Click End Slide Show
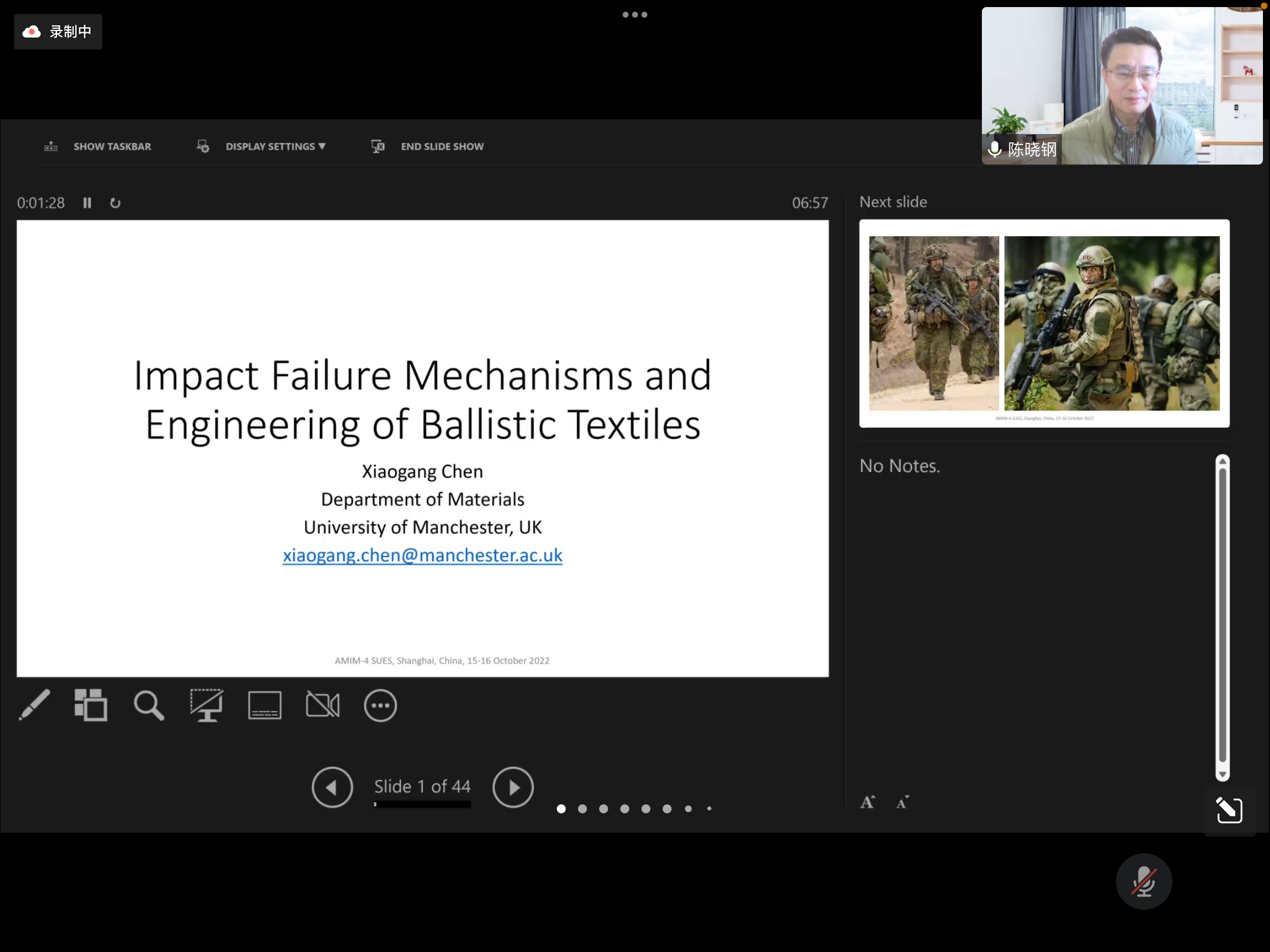The image size is (1270, 952). tap(442, 146)
